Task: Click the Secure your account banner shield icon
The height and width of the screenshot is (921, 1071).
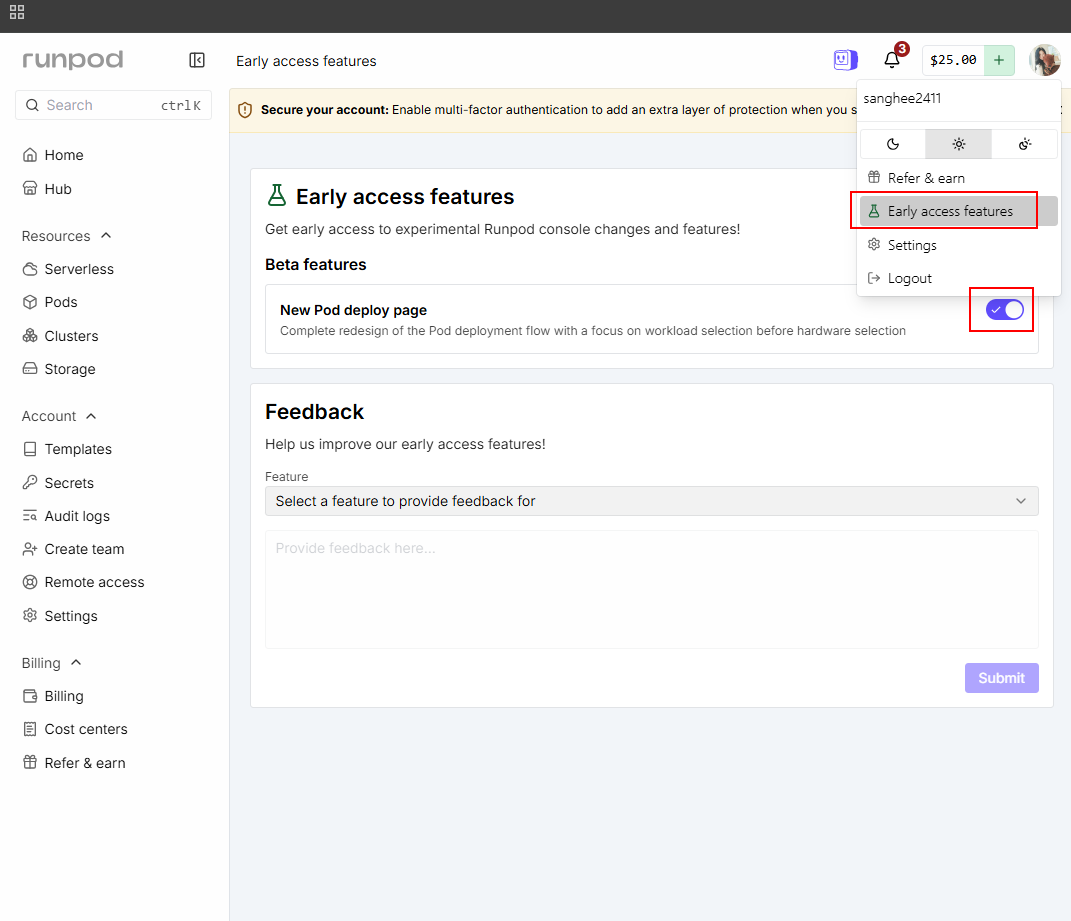Action: (x=245, y=110)
